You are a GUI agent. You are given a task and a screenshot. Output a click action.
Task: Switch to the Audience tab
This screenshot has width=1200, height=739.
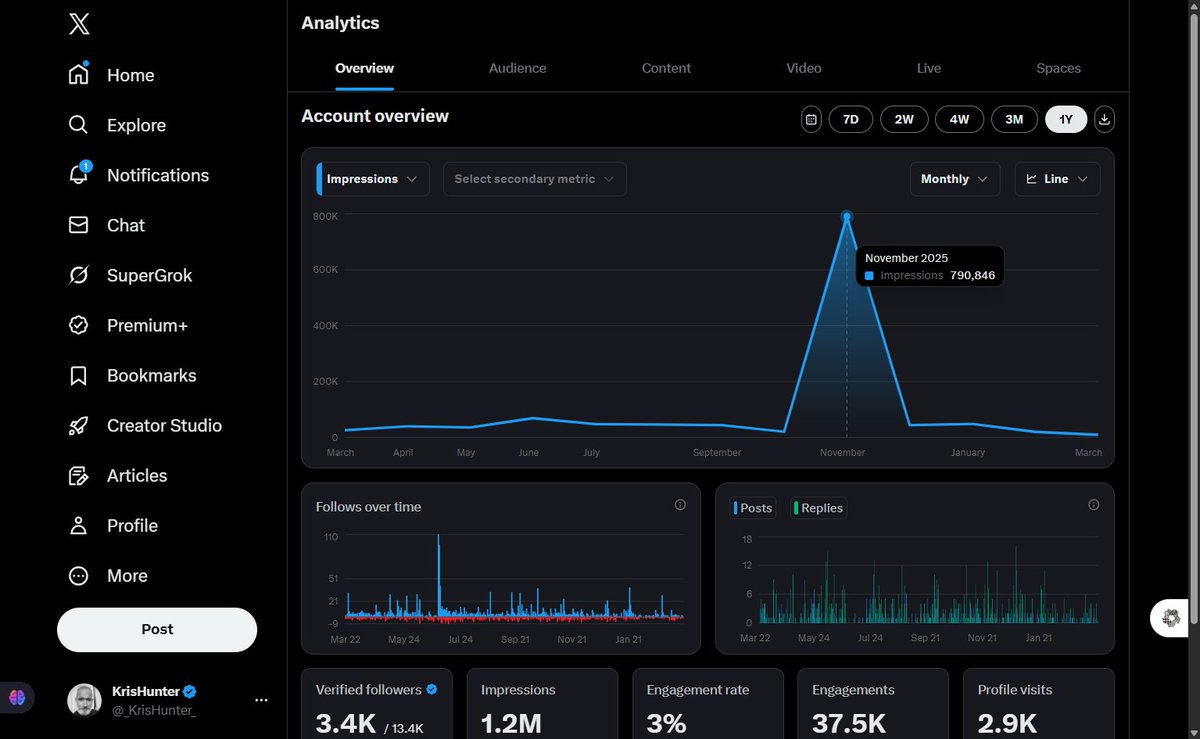coord(517,68)
